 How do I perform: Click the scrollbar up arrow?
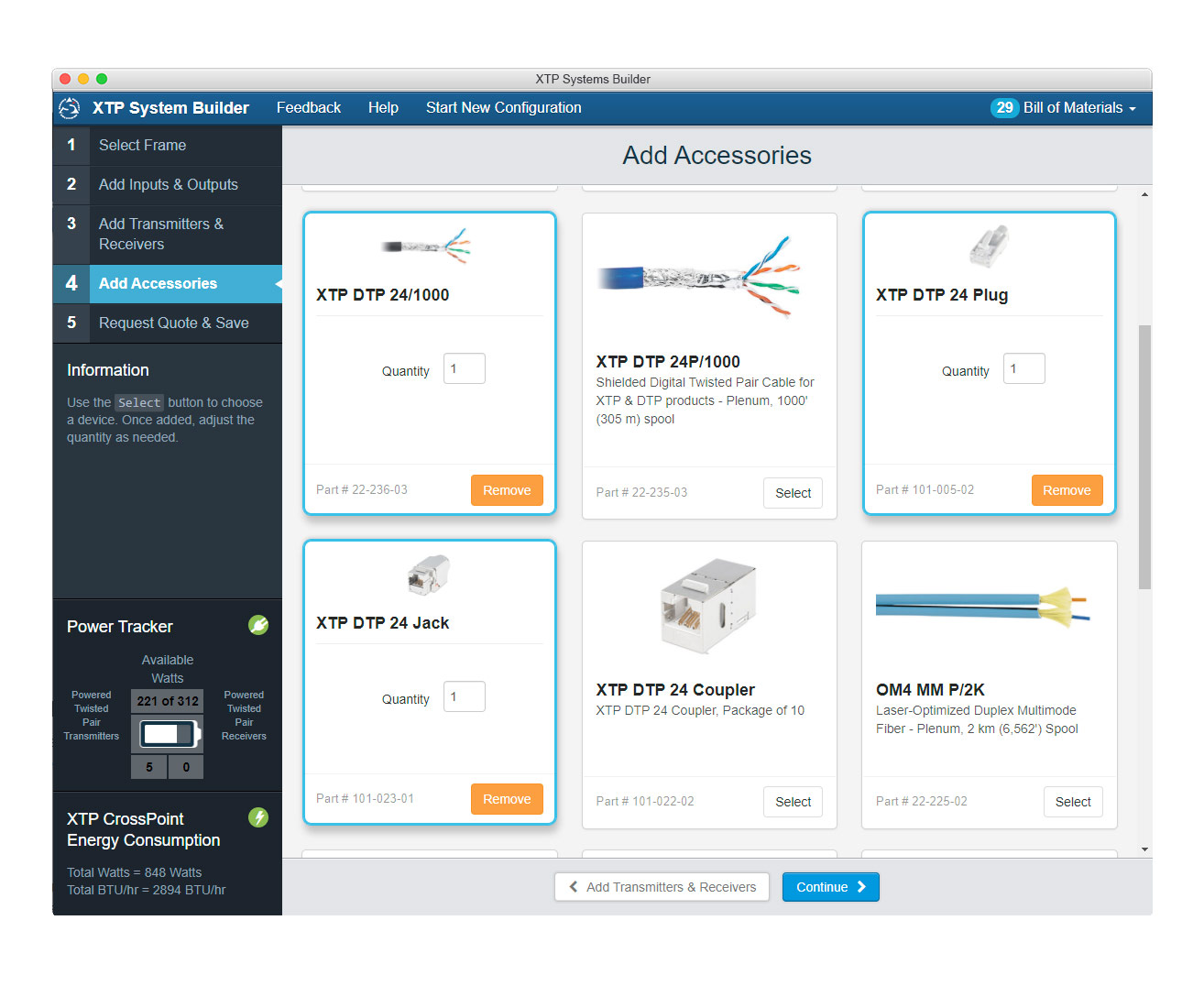click(1144, 194)
